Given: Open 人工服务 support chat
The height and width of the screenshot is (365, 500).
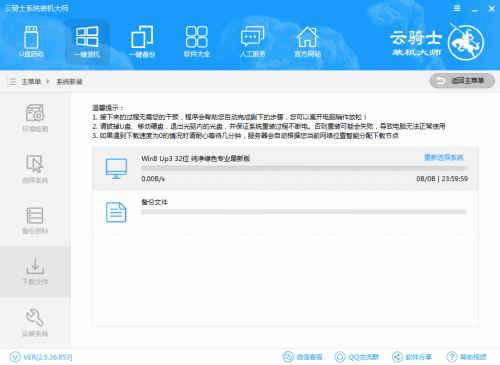Looking at the screenshot, I should point(252,42).
